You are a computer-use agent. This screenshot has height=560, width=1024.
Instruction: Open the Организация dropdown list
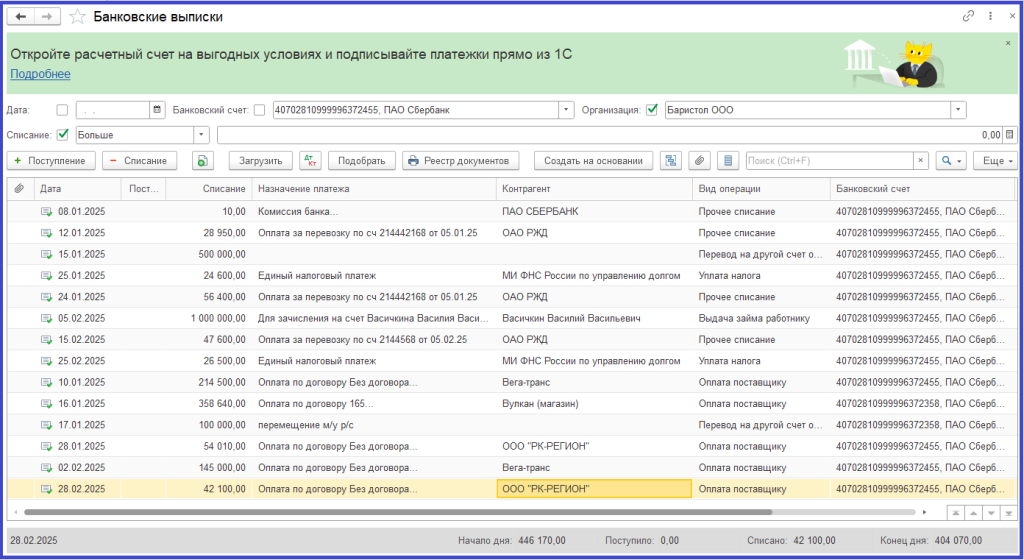click(x=958, y=110)
